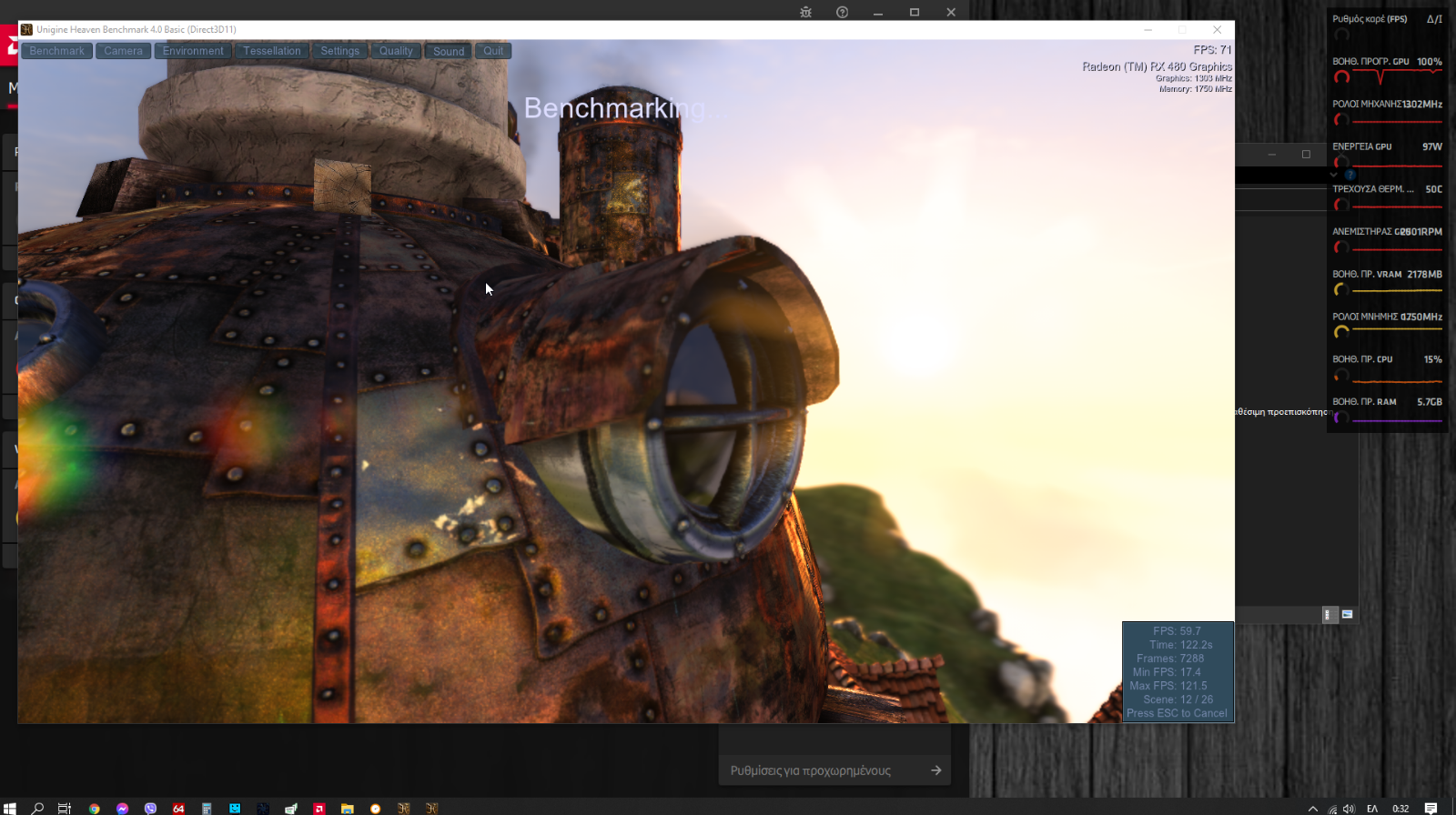
Task: Click current temperature 50C metric
Action: coord(1387,197)
